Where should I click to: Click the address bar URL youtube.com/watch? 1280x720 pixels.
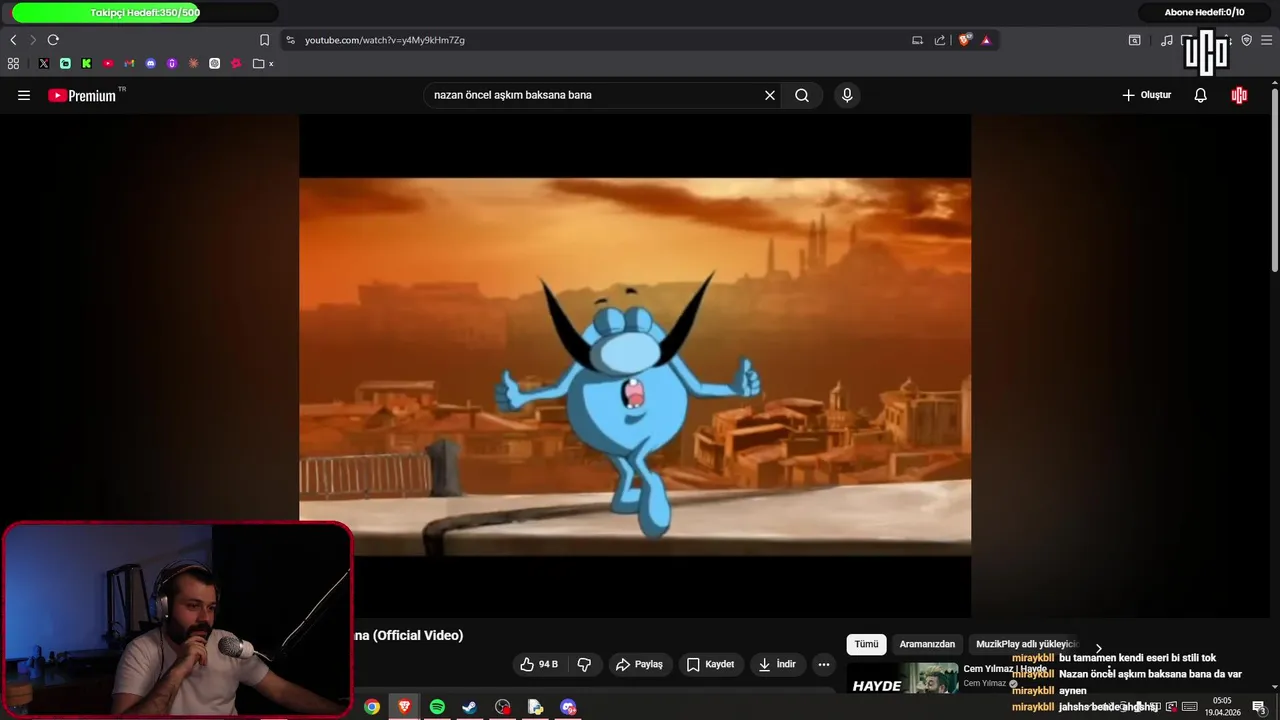(385, 40)
